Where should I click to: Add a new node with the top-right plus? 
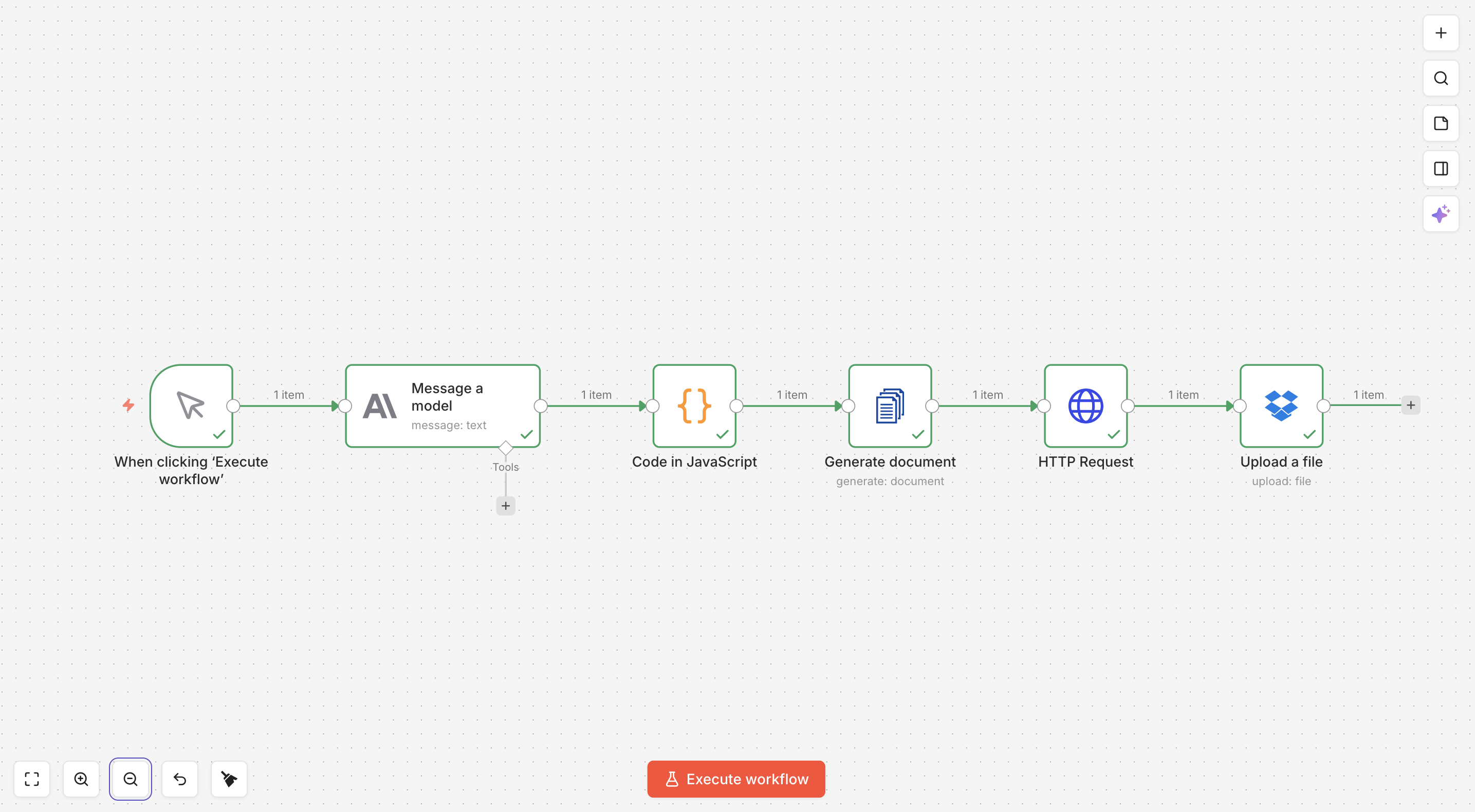1441,33
